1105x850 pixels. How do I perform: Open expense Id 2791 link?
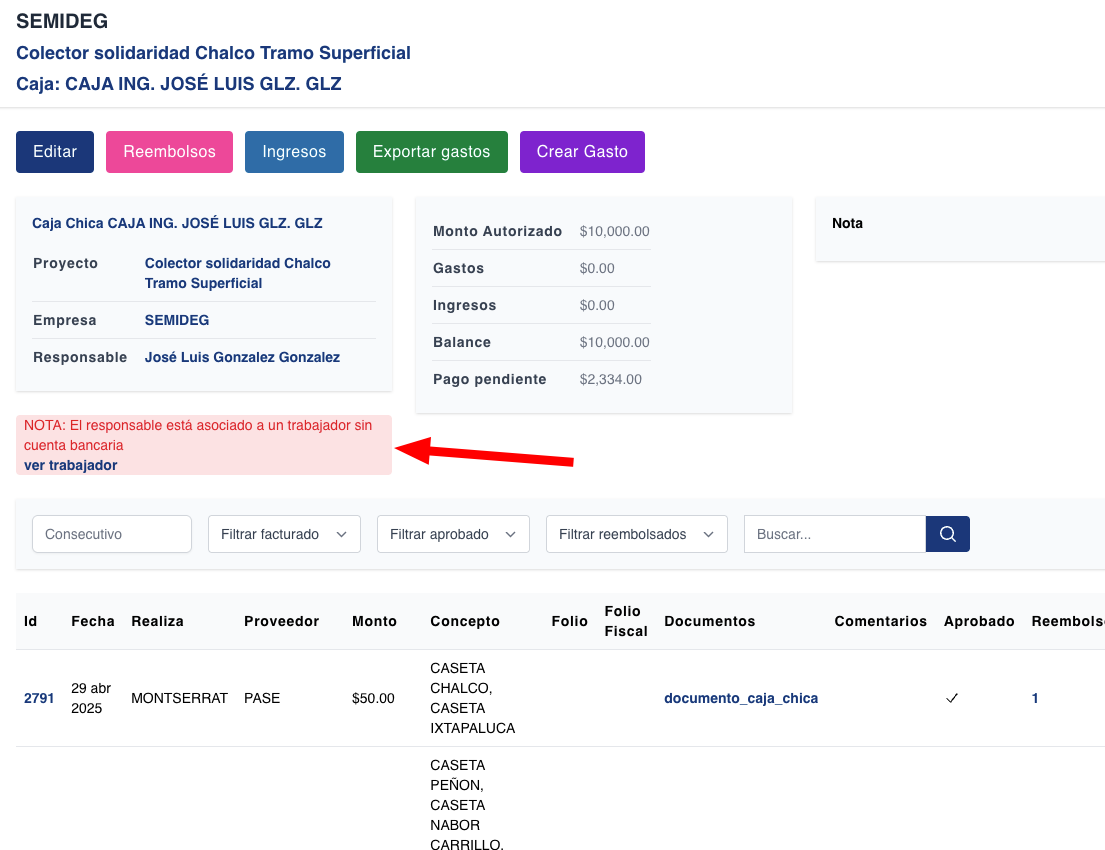tap(39, 698)
